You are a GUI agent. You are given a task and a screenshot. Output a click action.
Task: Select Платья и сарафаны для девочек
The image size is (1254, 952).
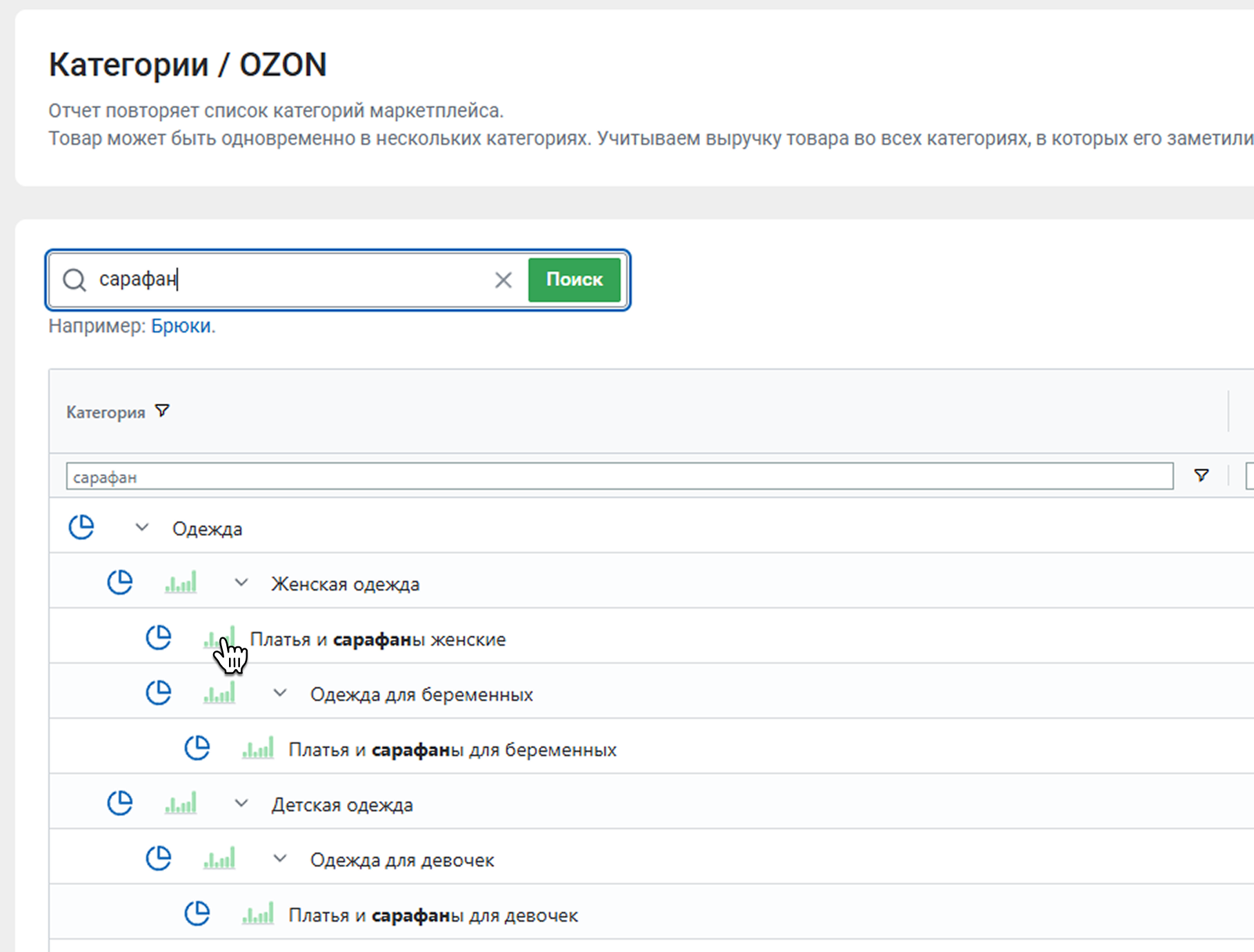(x=433, y=915)
